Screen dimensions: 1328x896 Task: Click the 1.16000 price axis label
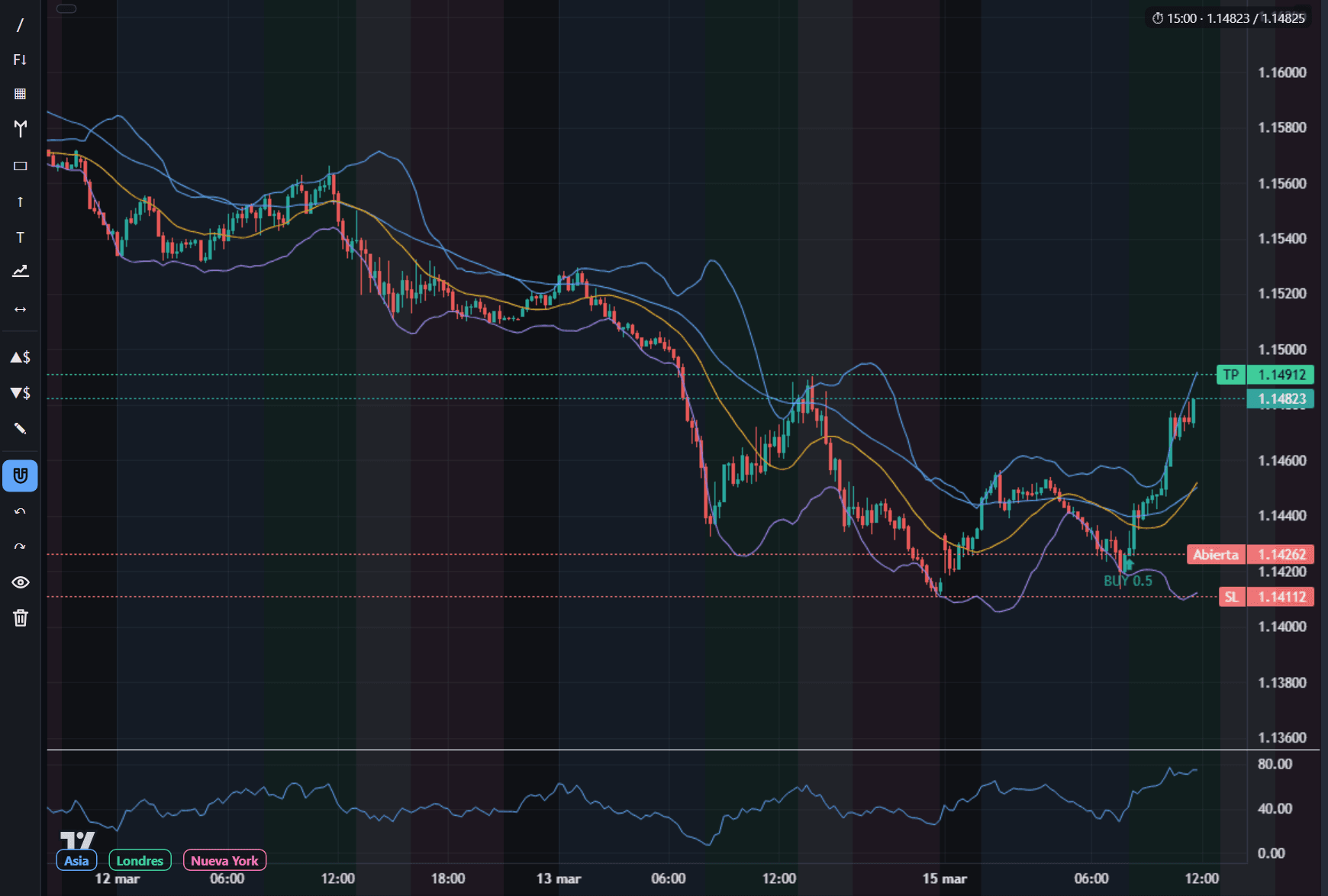point(1282,73)
